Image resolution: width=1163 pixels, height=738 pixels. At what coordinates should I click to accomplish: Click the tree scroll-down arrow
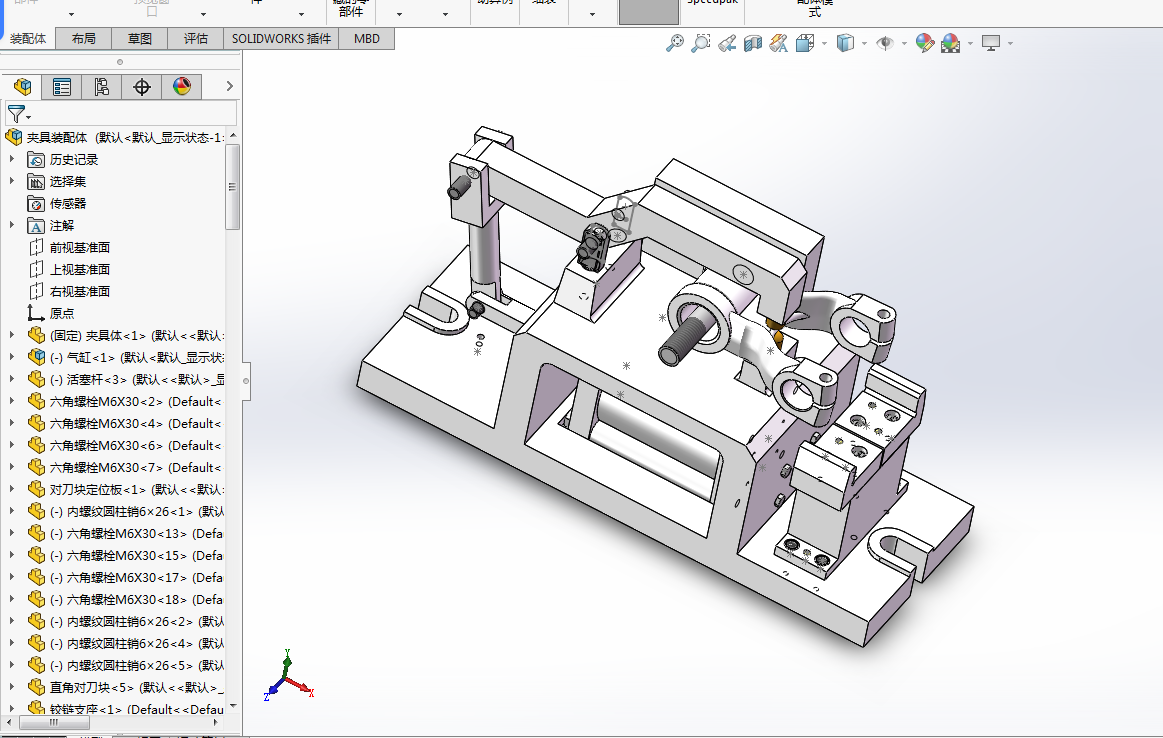[233, 706]
